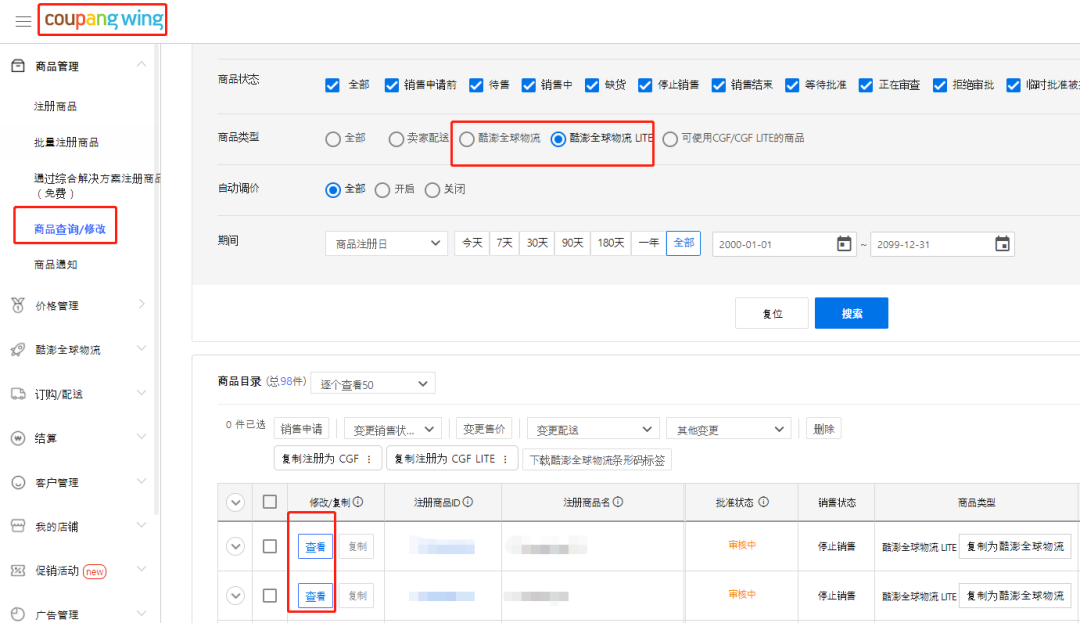The height and width of the screenshot is (623, 1080).
Task: Open 商品通知 in the sidebar
Action: 55,264
